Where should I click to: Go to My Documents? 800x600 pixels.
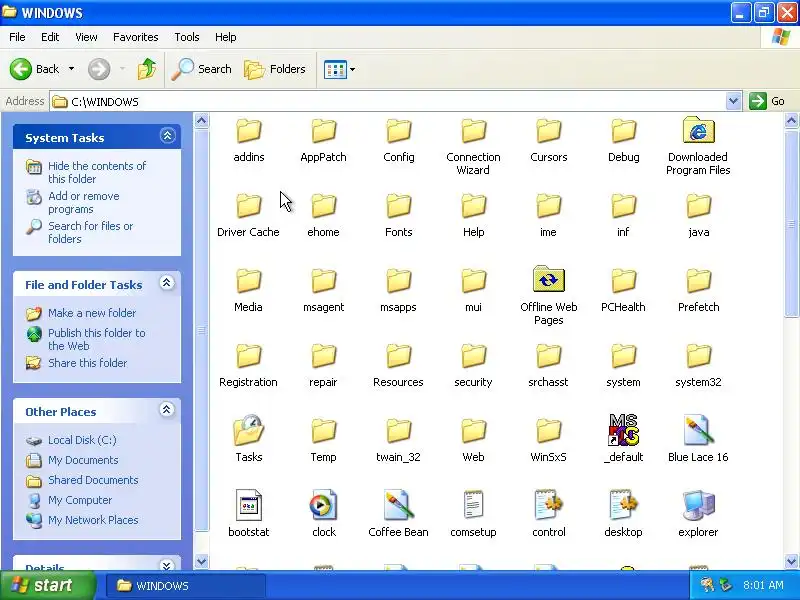pyautogui.click(x=83, y=460)
